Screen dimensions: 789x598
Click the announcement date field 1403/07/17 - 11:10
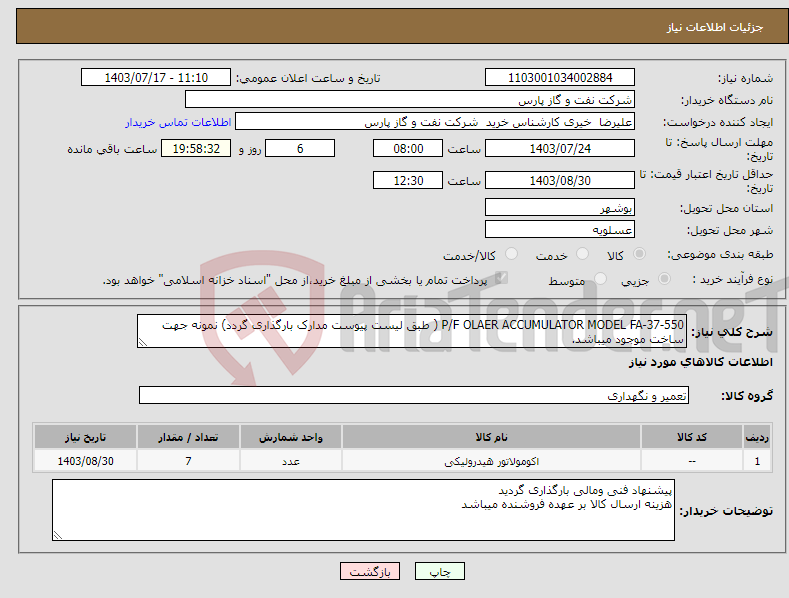155,78
